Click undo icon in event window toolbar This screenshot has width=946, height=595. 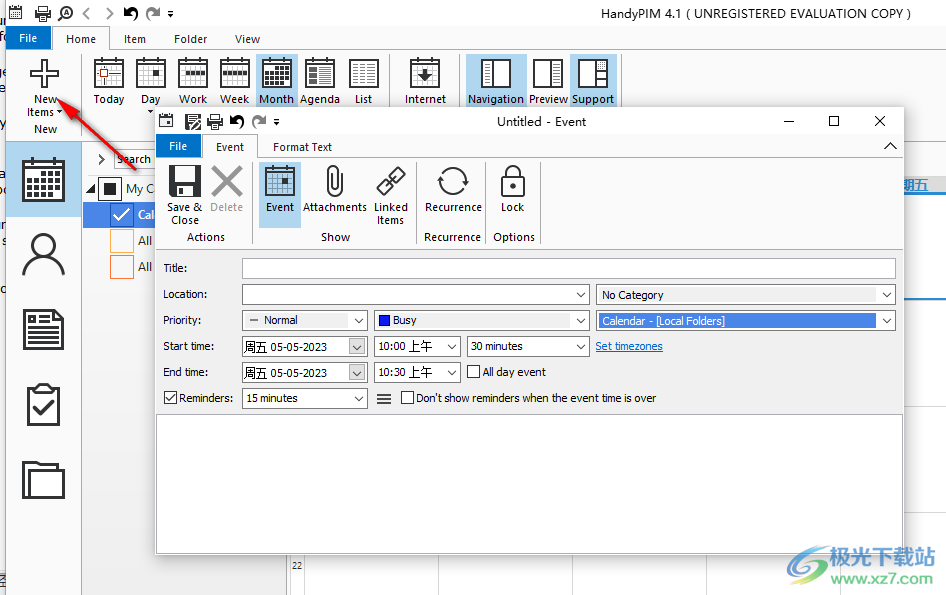(236, 121)
